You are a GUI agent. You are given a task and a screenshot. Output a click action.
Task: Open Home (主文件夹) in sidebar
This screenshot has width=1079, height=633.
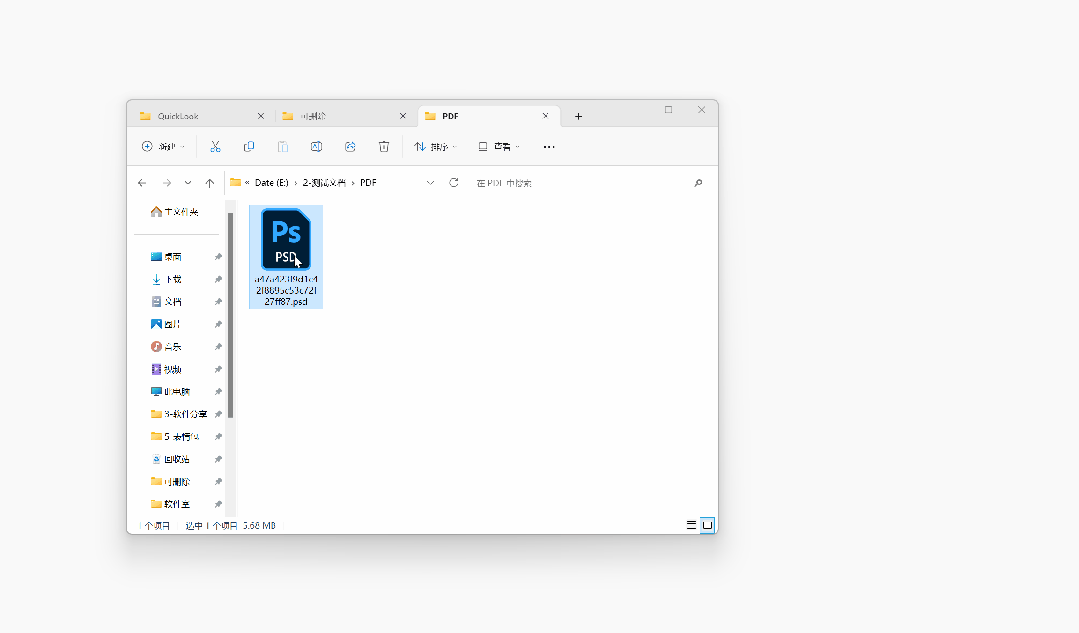point(175,212)
